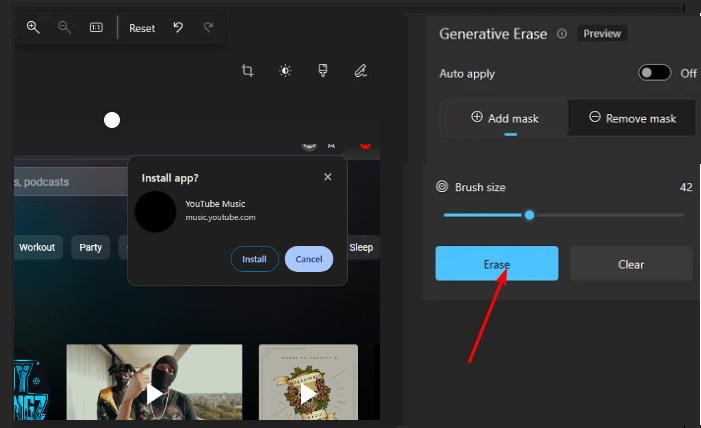Click Cancel in the Install app dialog
The width and height of the screenshot is (701, 428).
pos(309,259)
